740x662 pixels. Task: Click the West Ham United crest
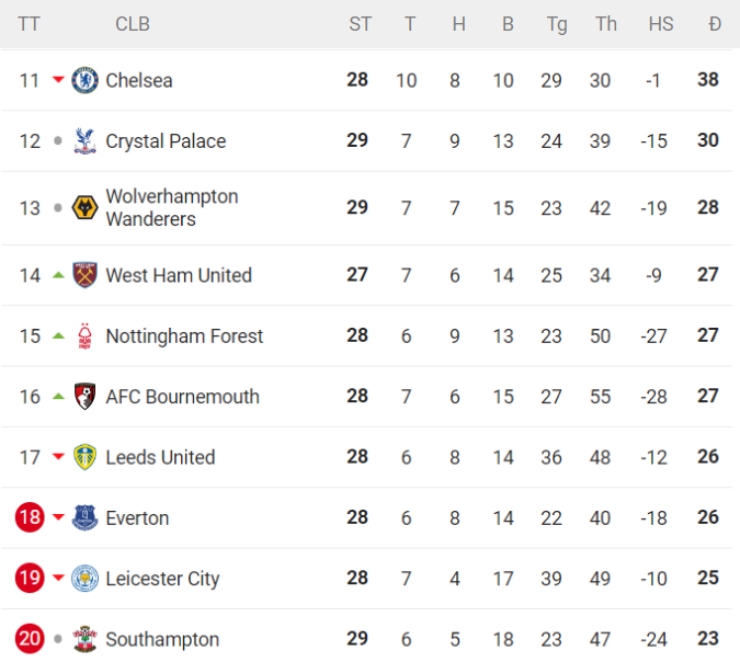[x=85, y=275]
